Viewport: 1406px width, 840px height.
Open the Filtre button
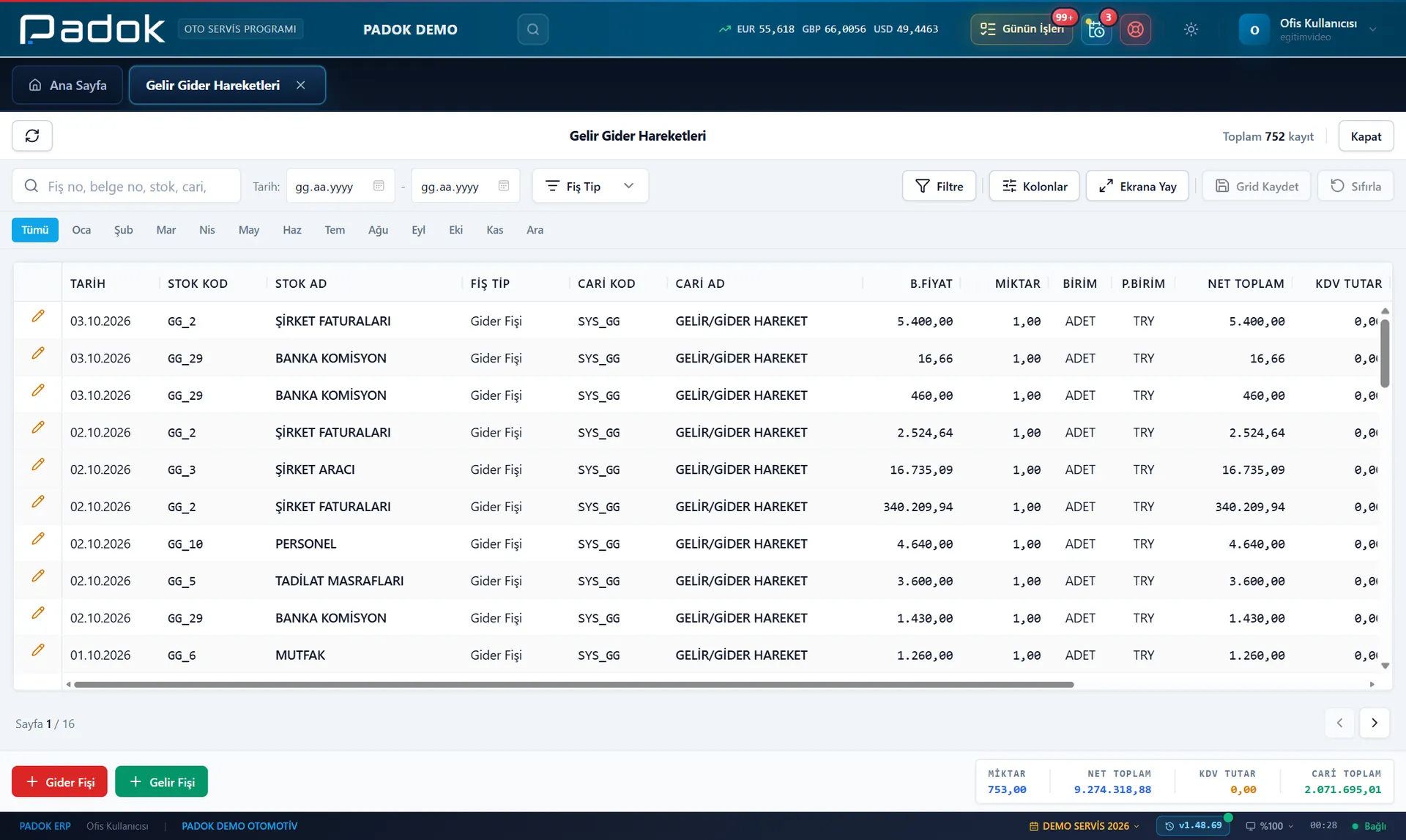[939, 186]
